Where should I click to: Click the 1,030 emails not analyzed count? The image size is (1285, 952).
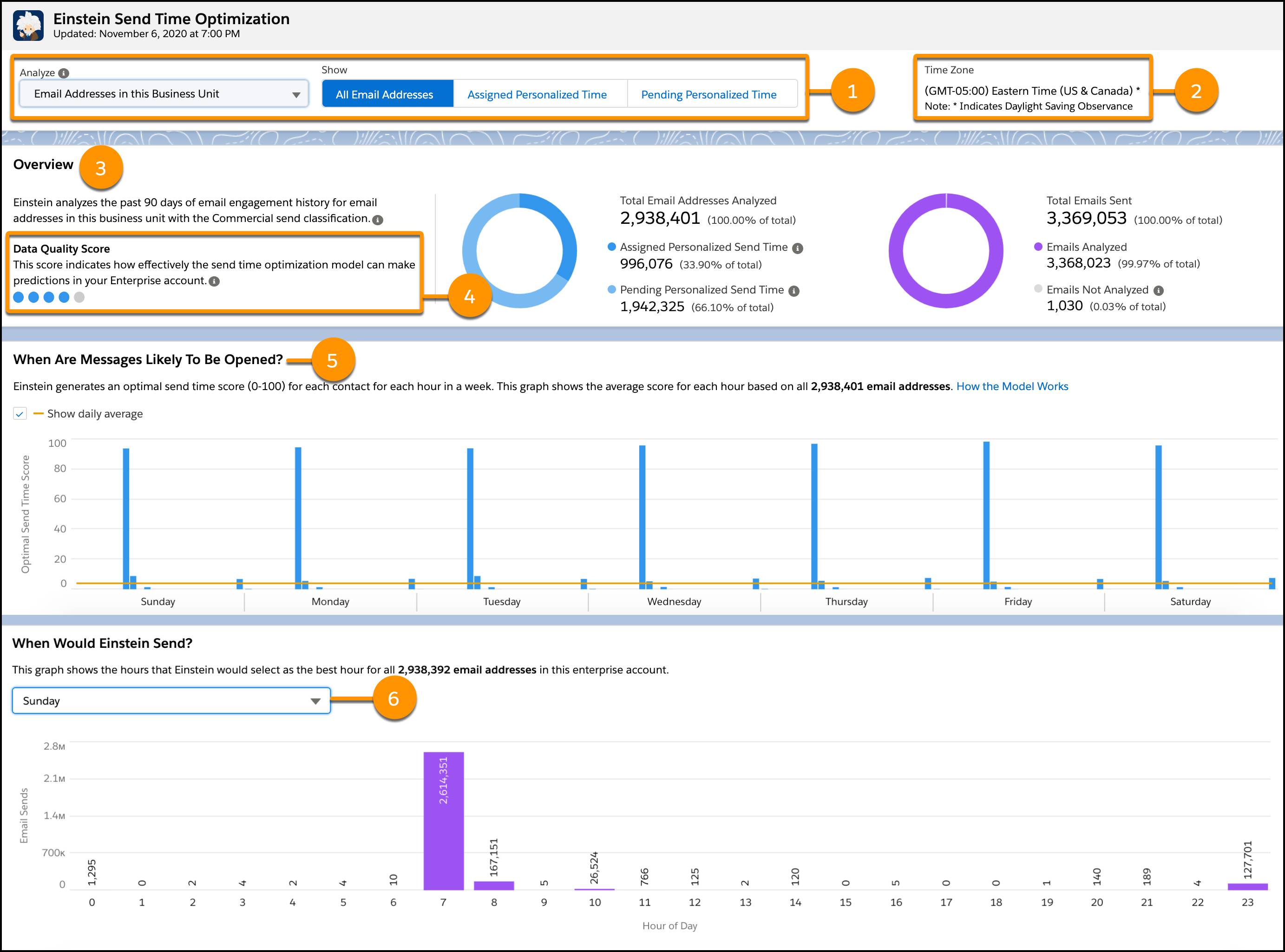[1064, 306]
